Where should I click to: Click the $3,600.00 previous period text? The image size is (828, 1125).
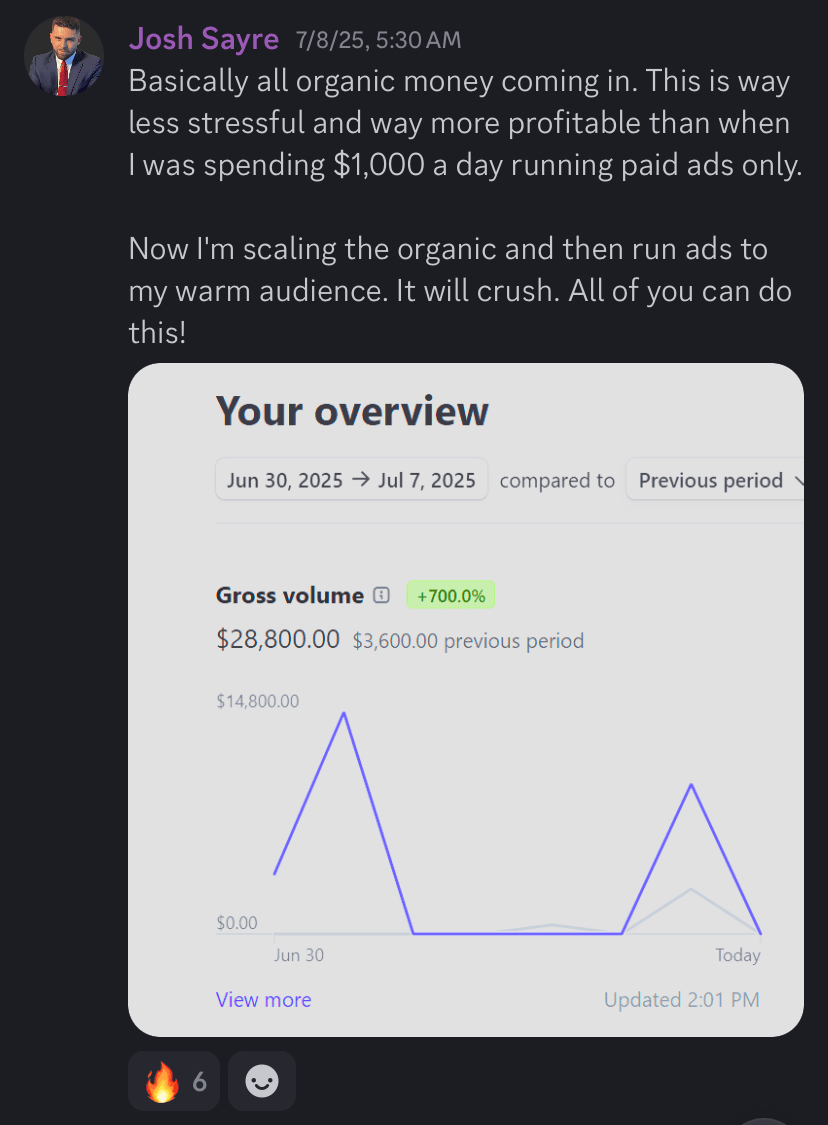(x=468, y=641)
